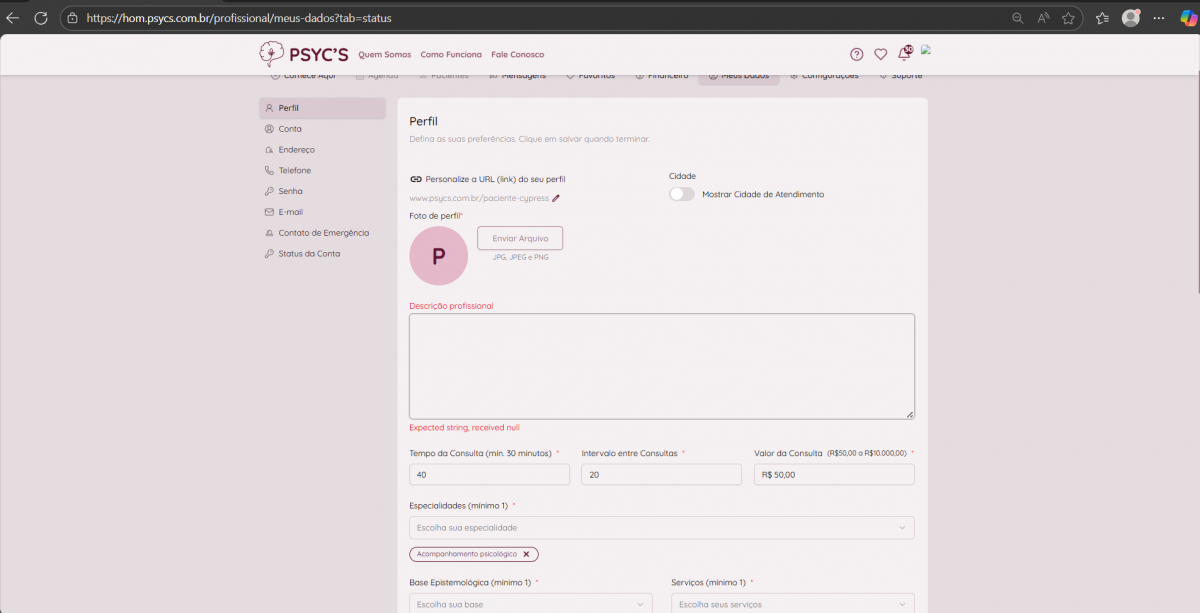Open the Fale Conosco link

[x=518, y=55]
